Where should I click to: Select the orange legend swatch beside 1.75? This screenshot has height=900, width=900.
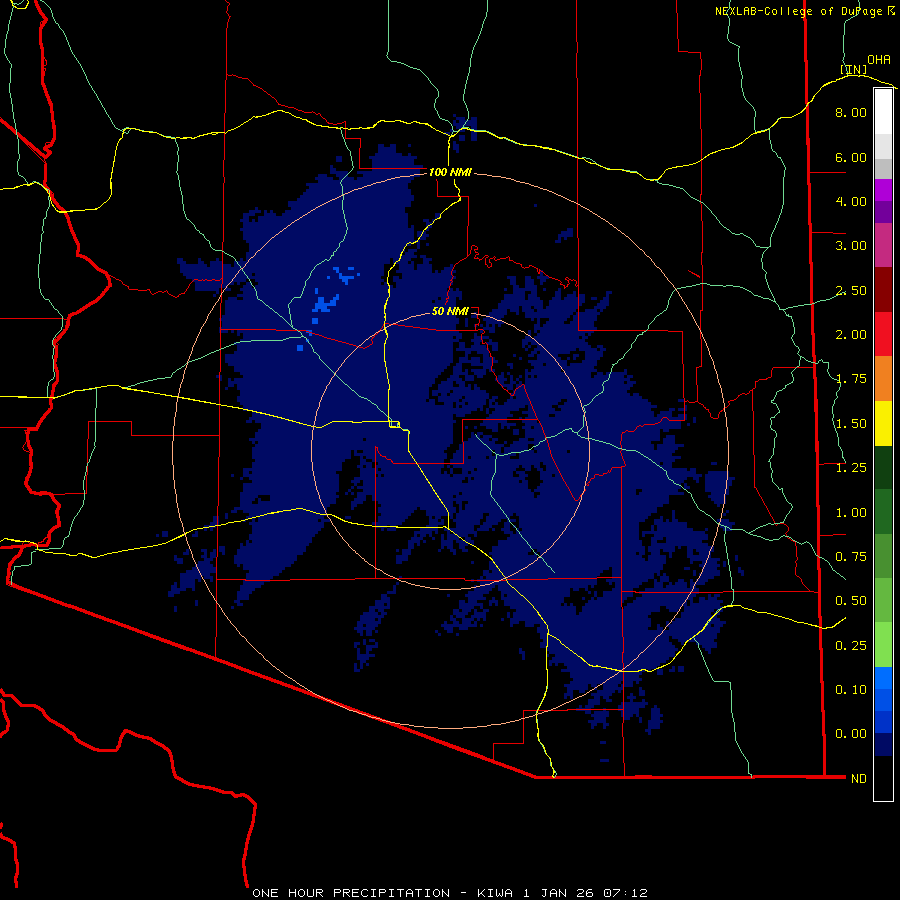pyautogui.click(x=883, y=379)
